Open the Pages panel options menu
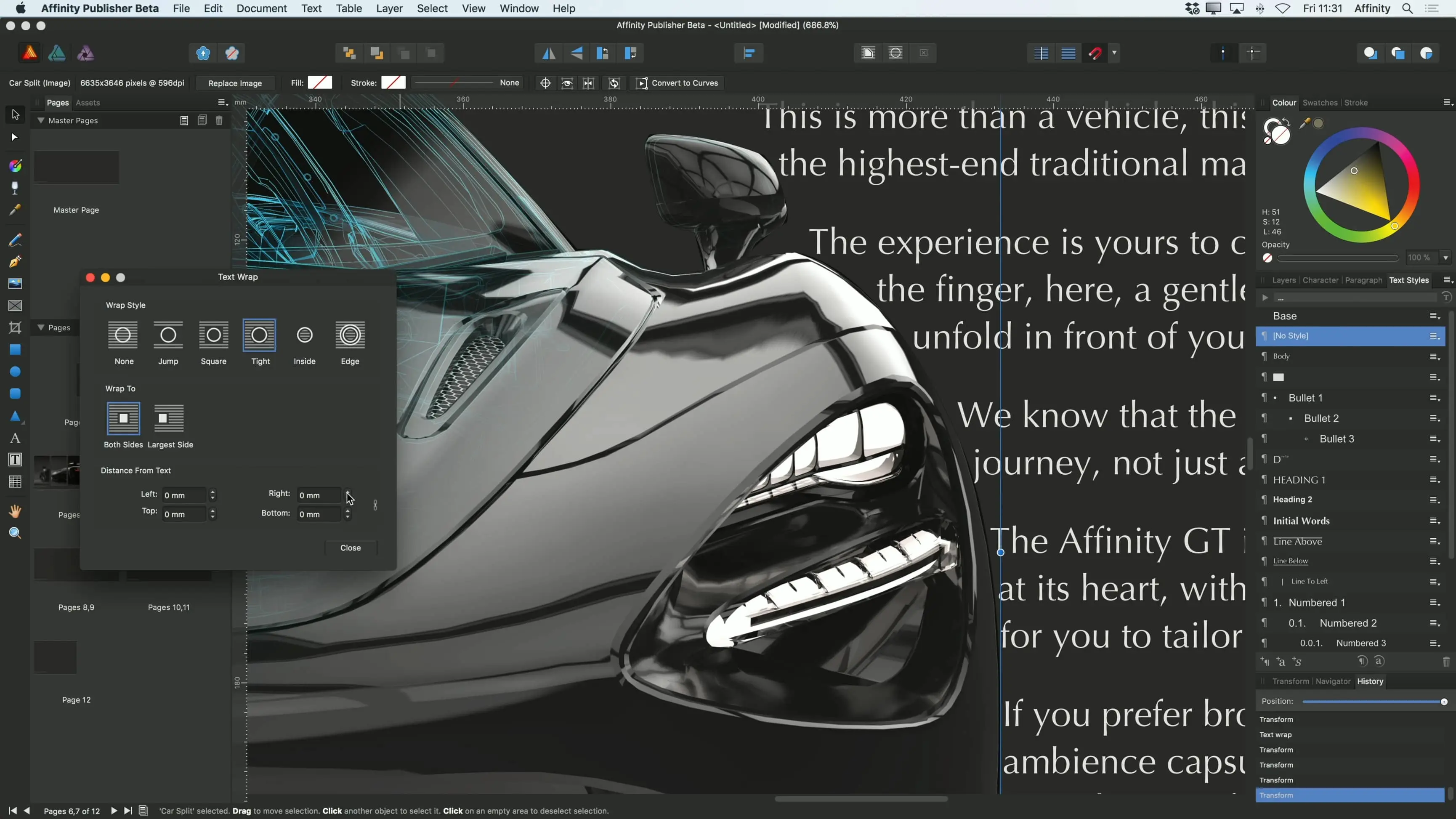Viewport: 1456px width, 819px height. pyautogui.click(x=223, y=103)
